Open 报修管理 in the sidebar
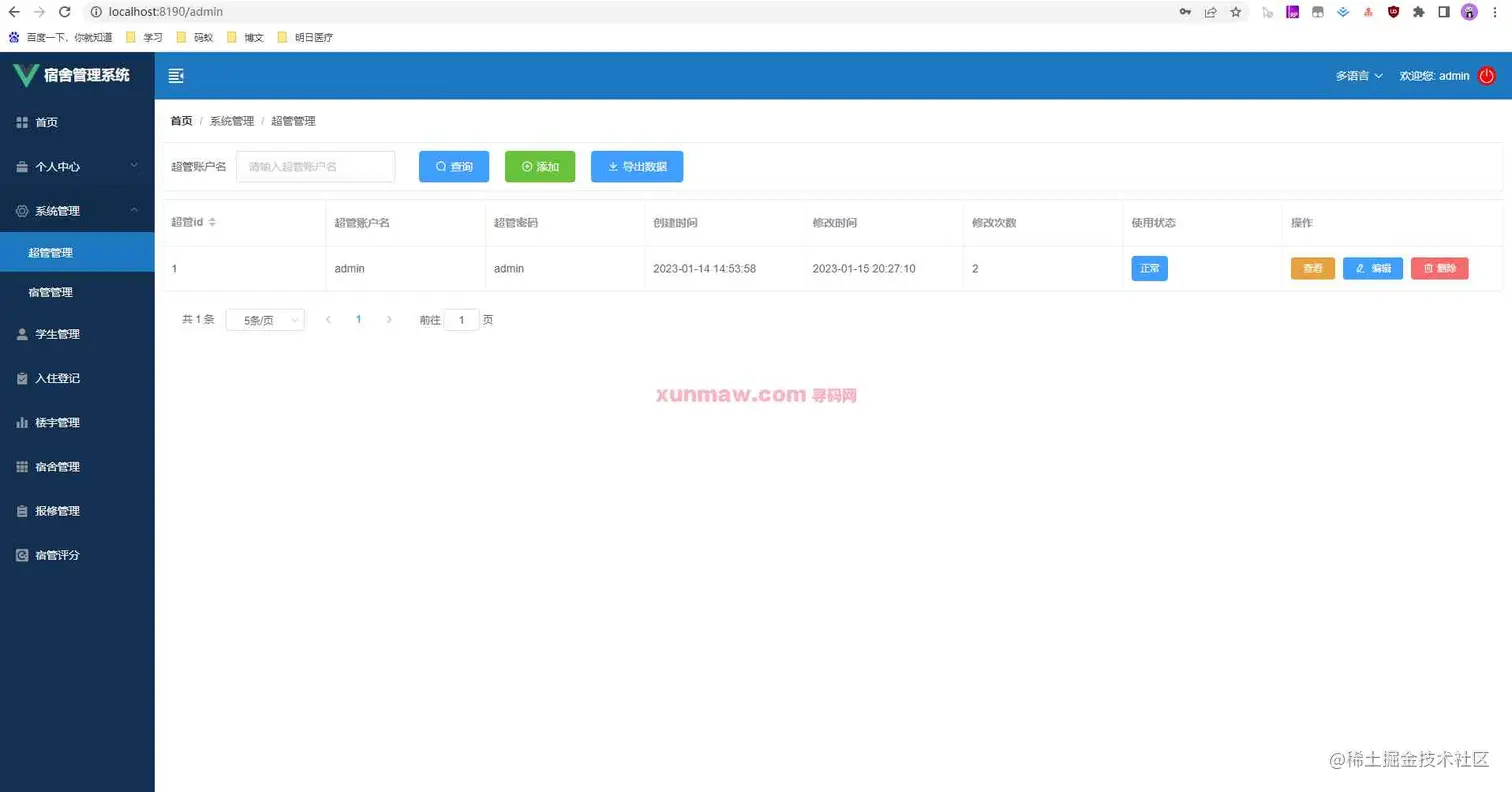The image size is (1512, 792). (77, 511)
